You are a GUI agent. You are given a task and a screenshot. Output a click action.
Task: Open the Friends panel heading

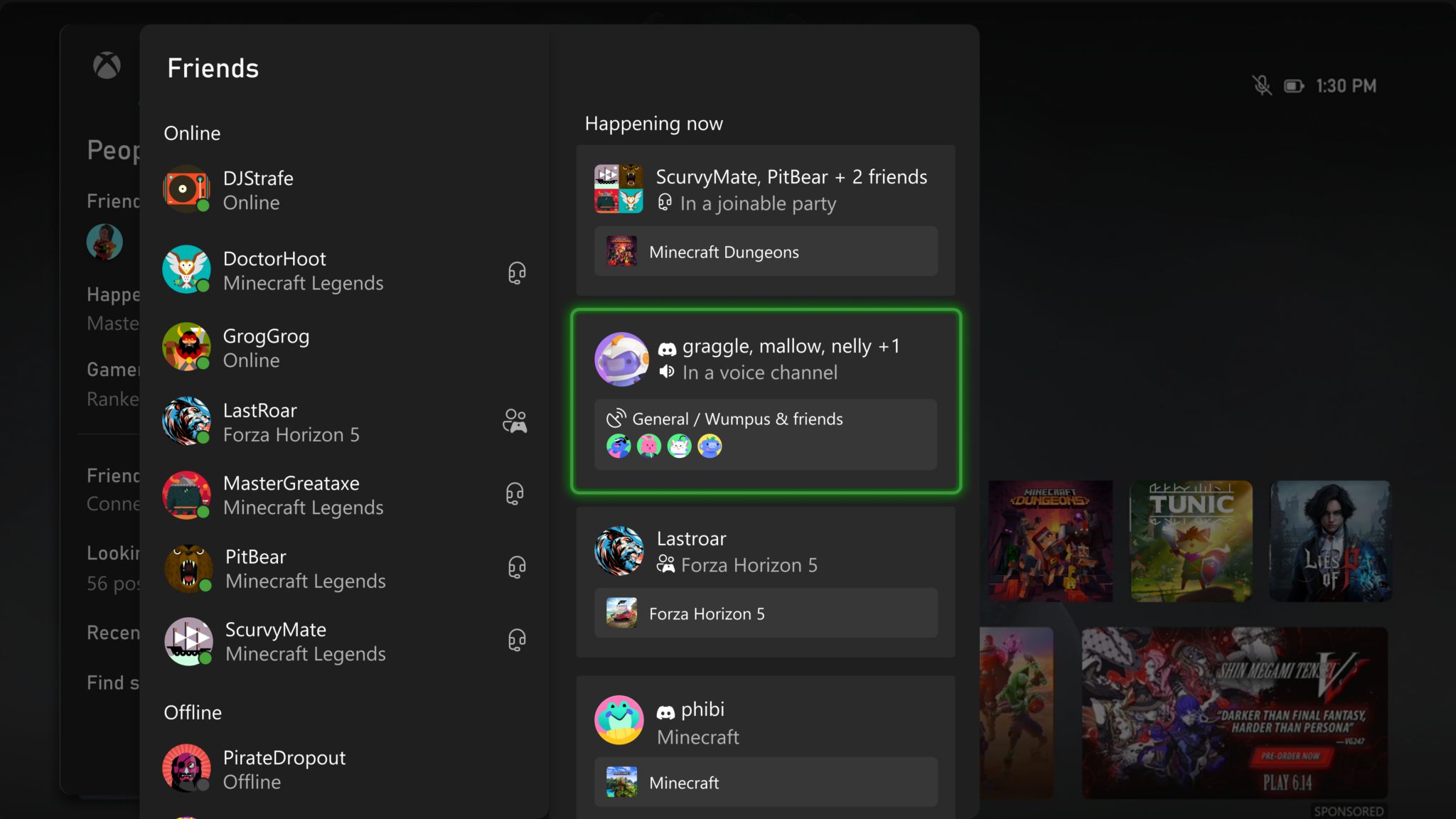pyautogui.click(x=213, y=68)
